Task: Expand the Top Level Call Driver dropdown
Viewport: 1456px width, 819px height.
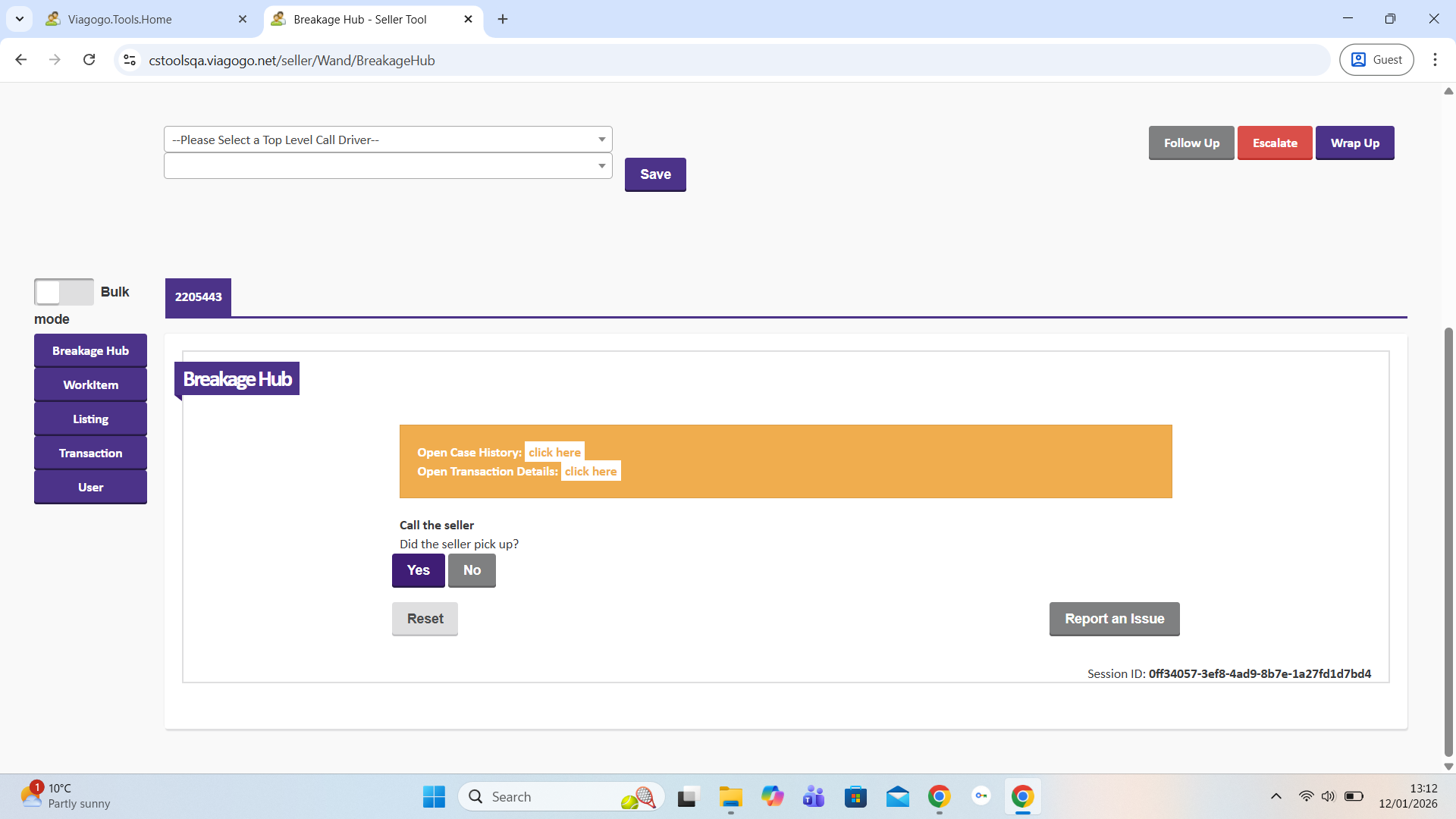Action: pos(388,140)
